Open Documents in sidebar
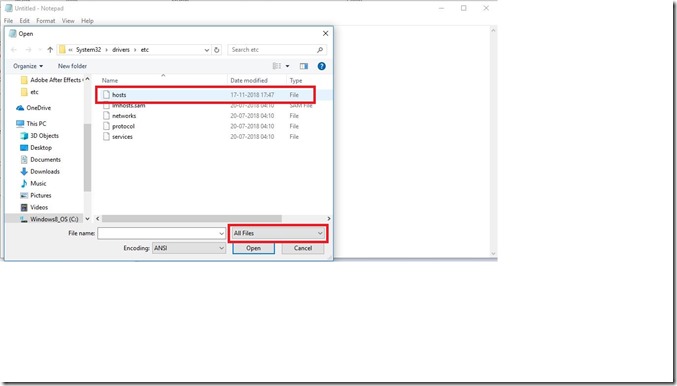This screenshot has height=386, width=677. click(41, 160)
